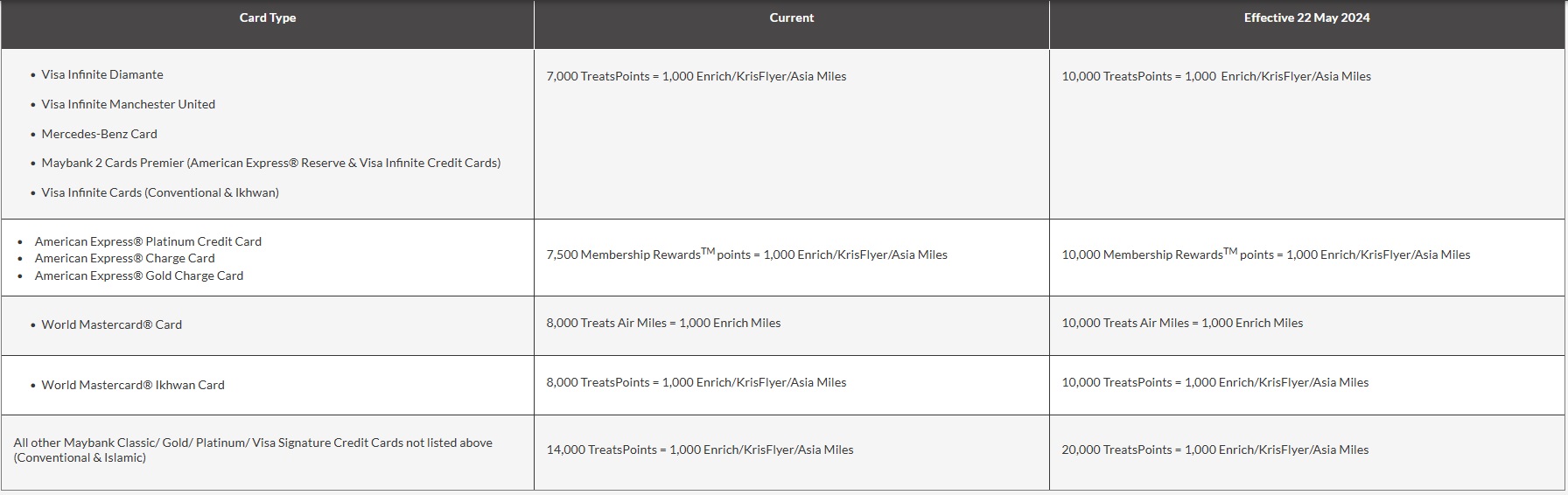The height and width of the screenshot is (495, 1568).
Task: Click American Express Platinum Credit Card
Action: [x=148, y=241]
